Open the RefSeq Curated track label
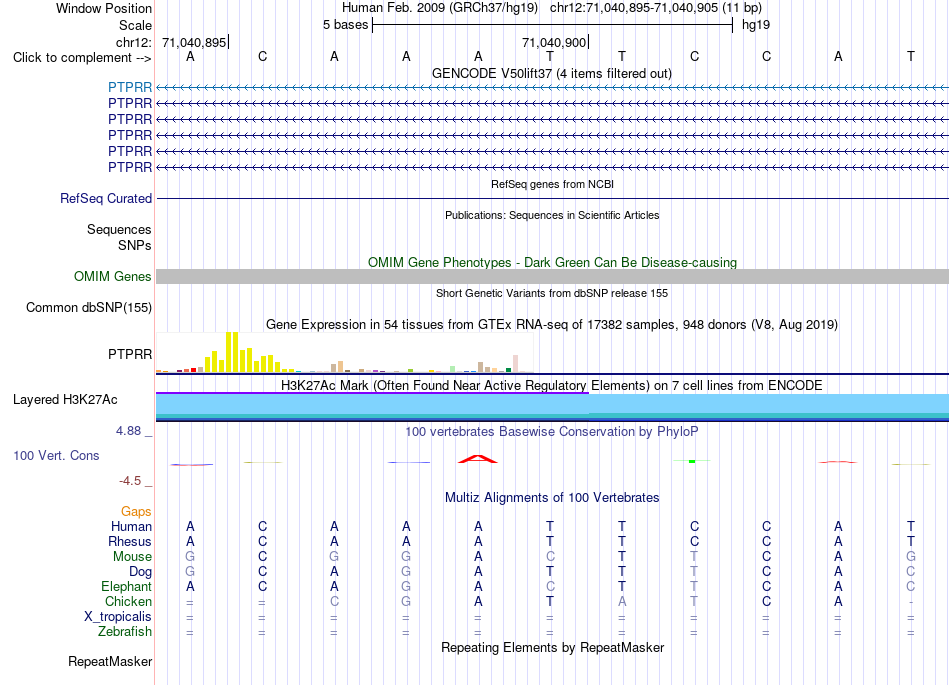The width and height of the screenshot is (950, 685). pyautogui.click(x=106, y=198)
